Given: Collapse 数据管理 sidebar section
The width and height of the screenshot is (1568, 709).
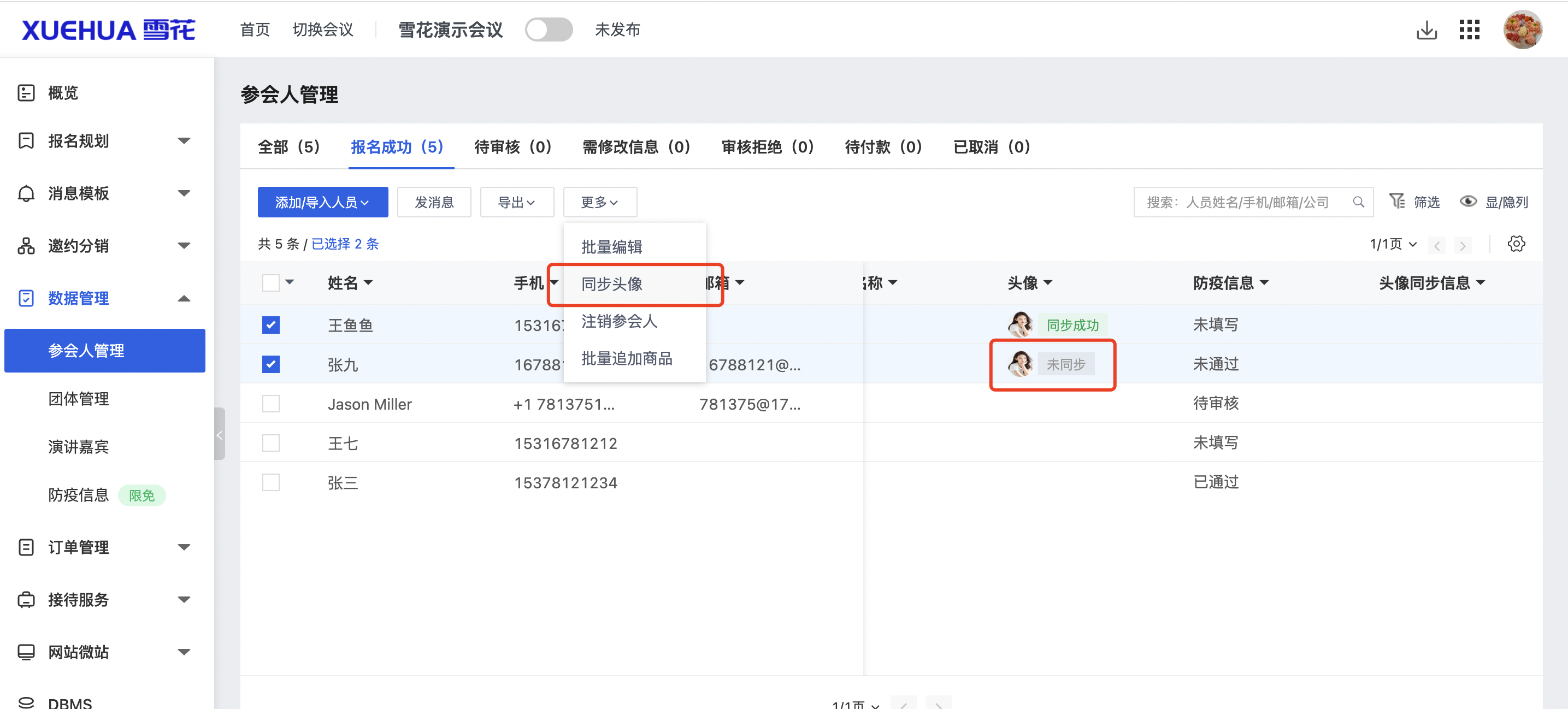Looking at the screenshot, I should pyautogui.click(x=184, y=298).
